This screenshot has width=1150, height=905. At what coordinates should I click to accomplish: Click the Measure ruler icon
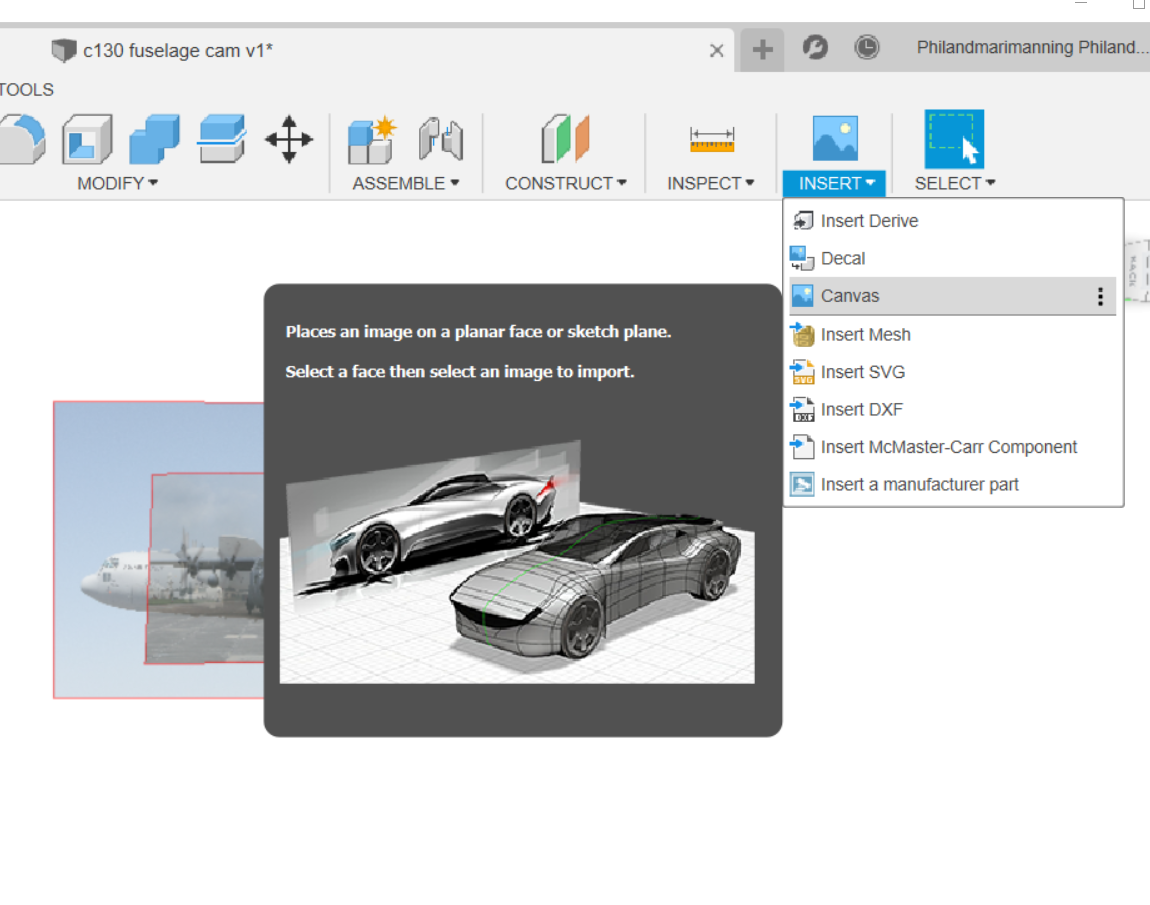coord(711,139)
